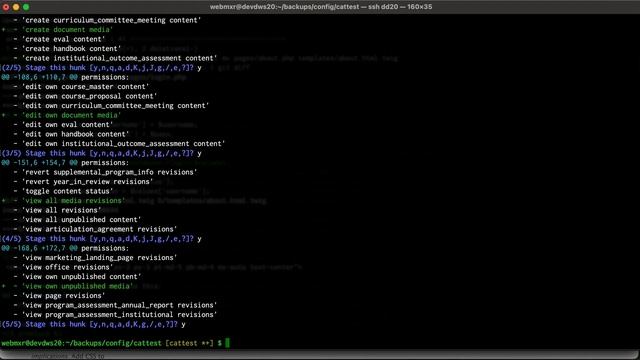Click added line 'create document media'
The image size is (640, 360).
click(x=57, y=30)
